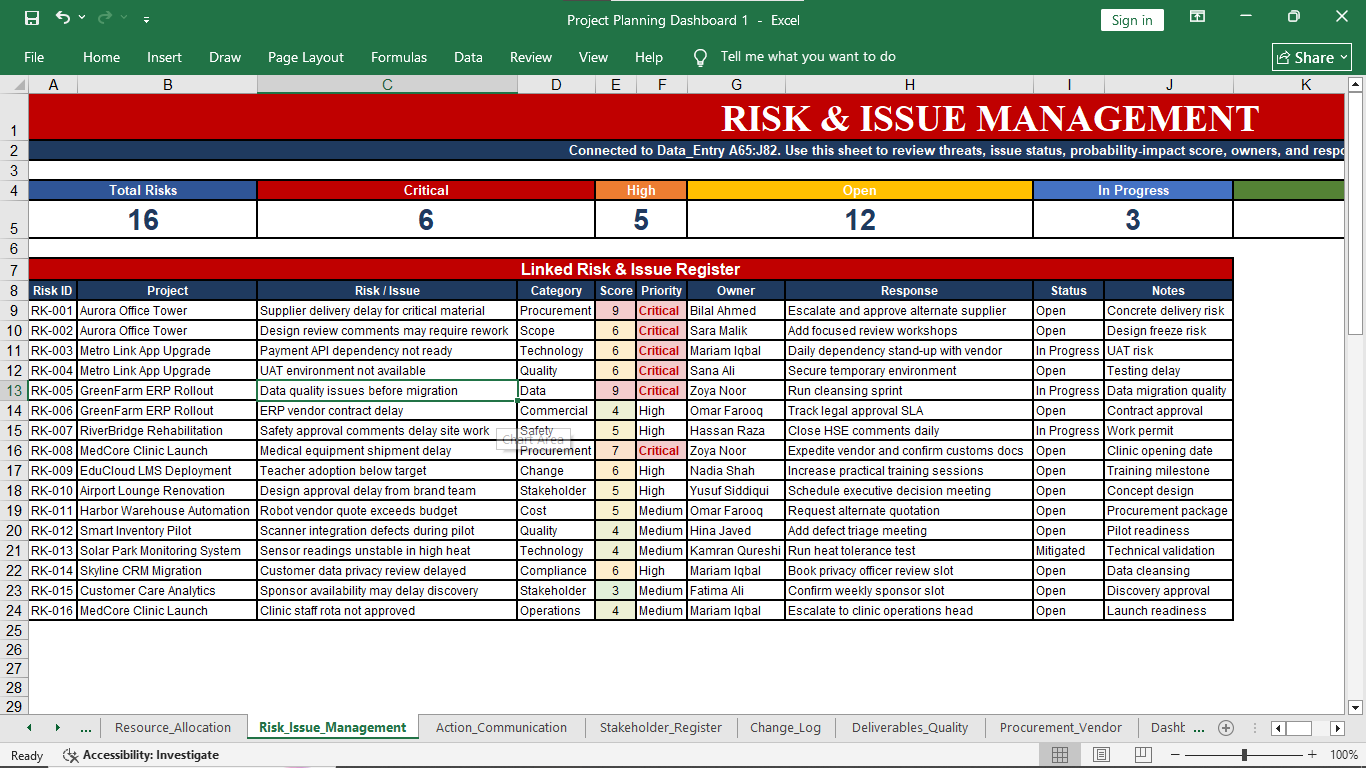Click the zoom out minus button

1174,755
